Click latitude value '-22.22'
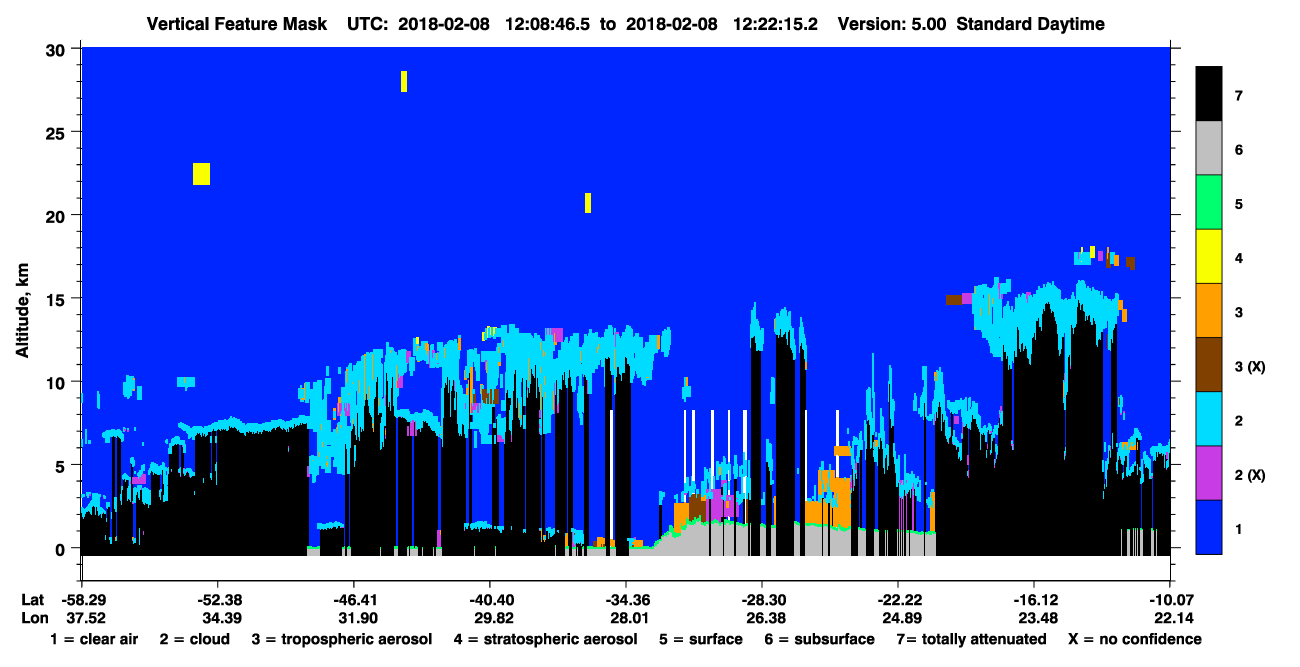This screenshot has width=1300, height=667. click(897, 600)
